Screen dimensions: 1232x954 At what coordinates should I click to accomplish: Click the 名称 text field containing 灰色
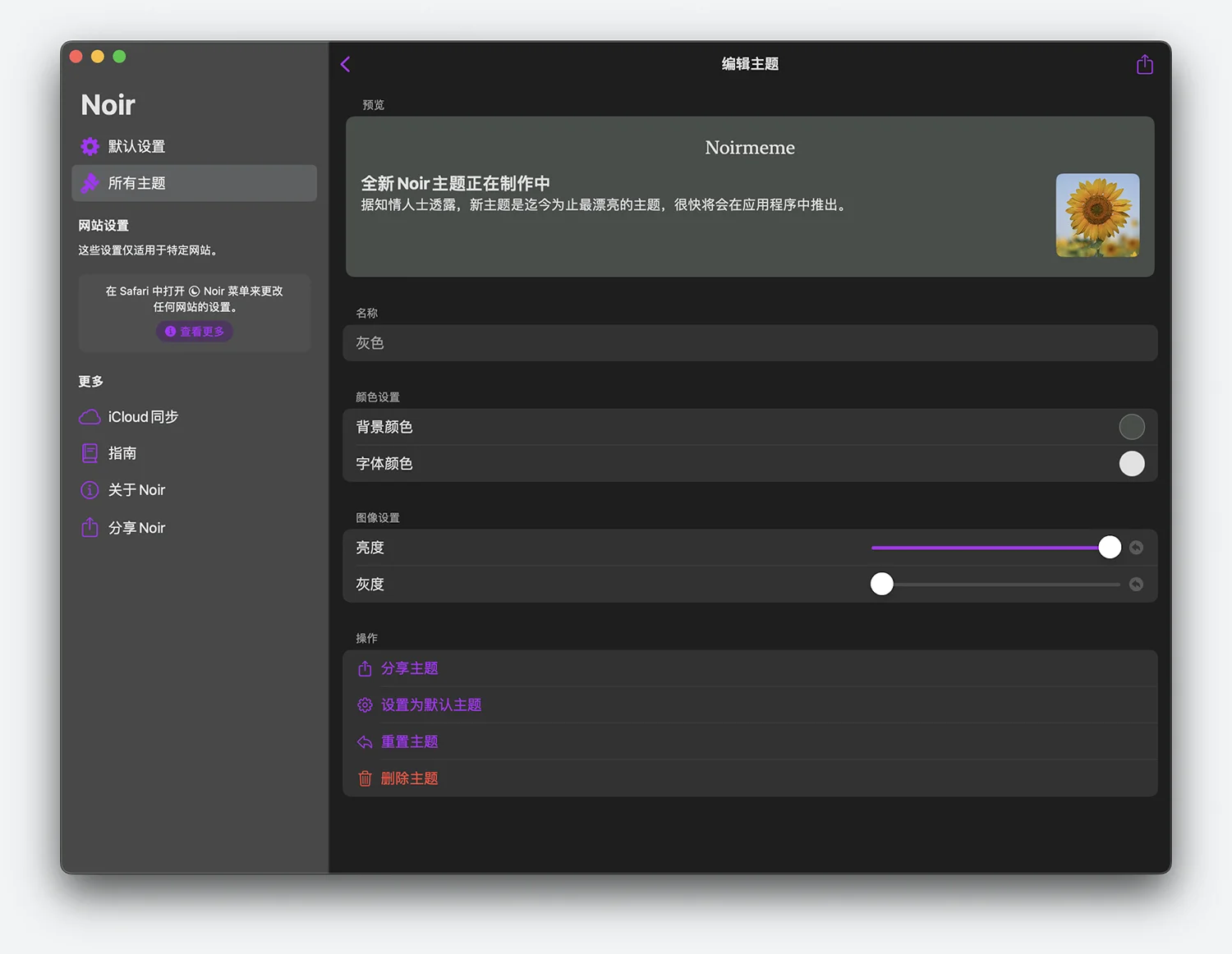[x=750, y=343]
